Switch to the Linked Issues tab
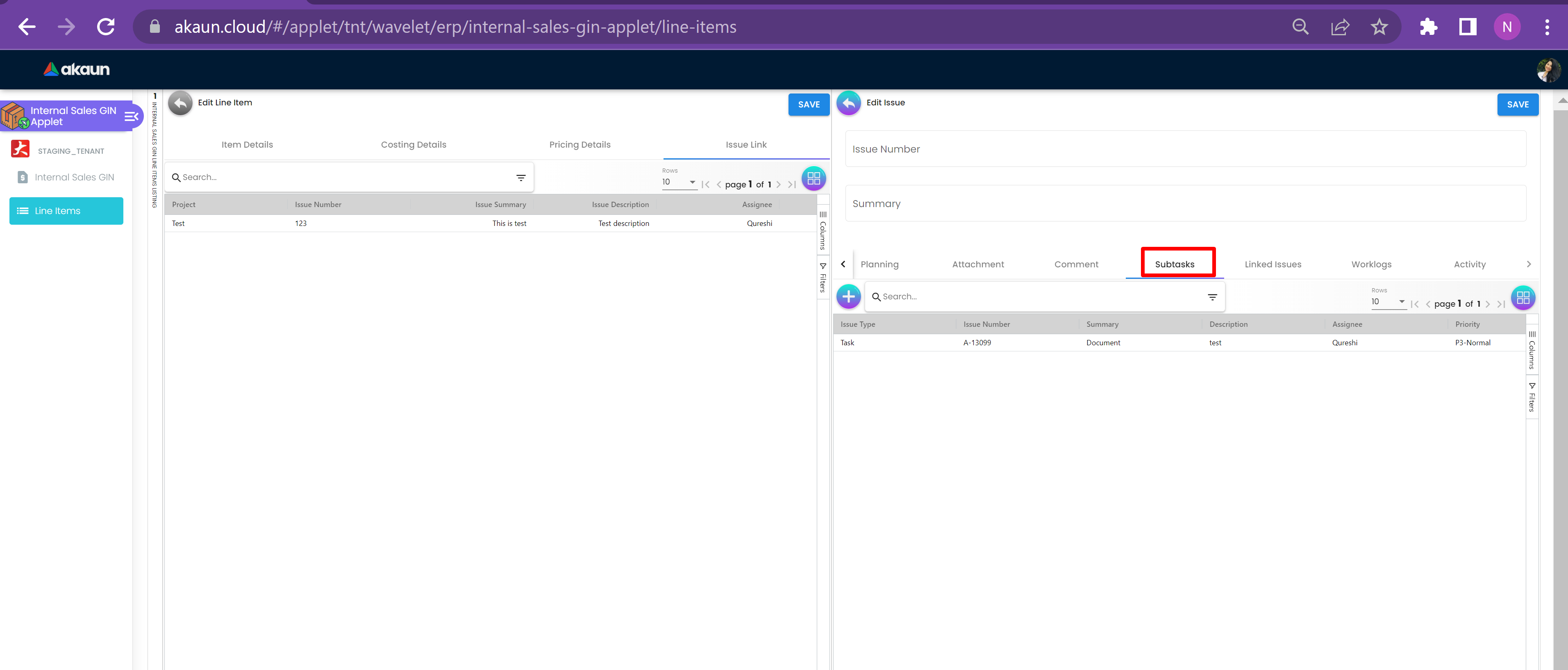This screenshot has width=1568, height=670. tap(1272, 264)
